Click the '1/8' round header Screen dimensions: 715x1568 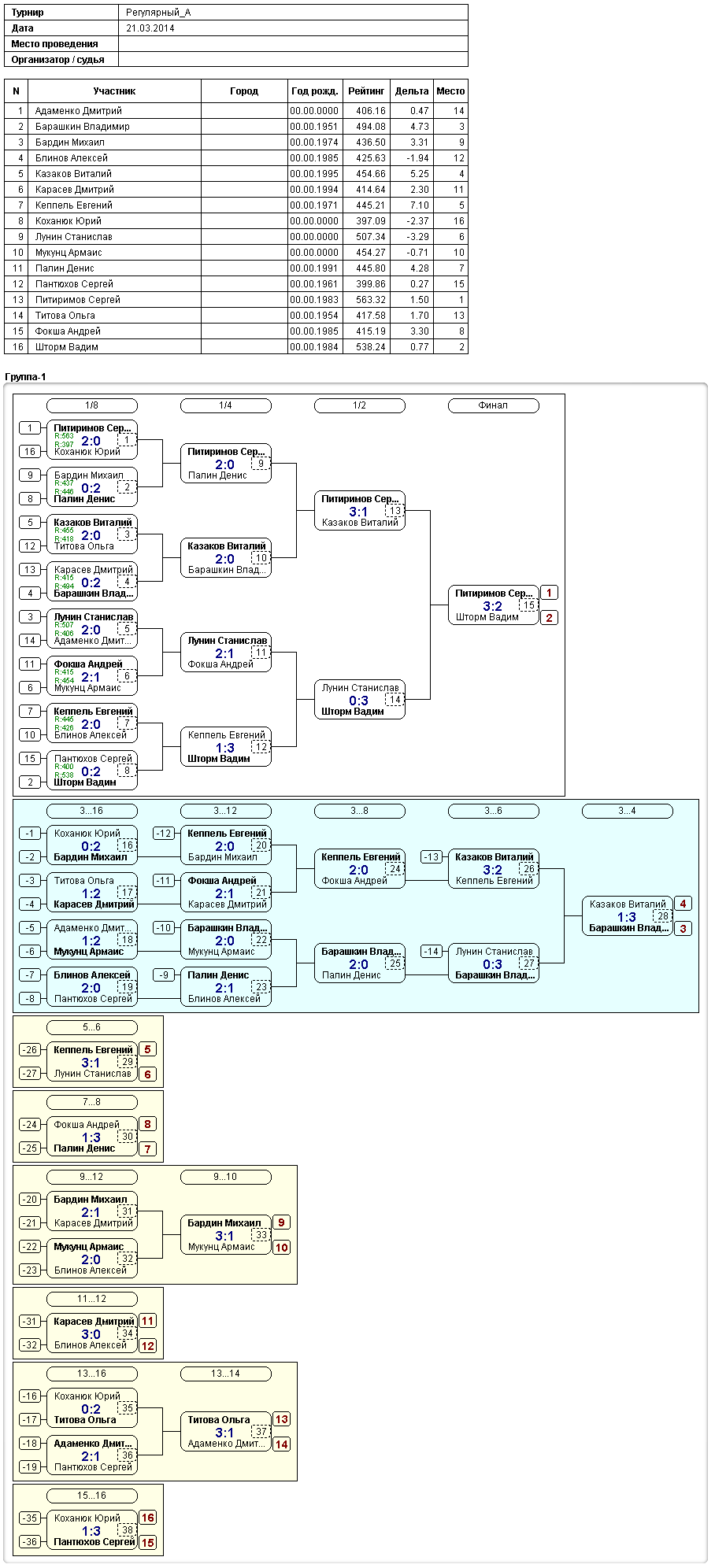(x=92, y=405)
